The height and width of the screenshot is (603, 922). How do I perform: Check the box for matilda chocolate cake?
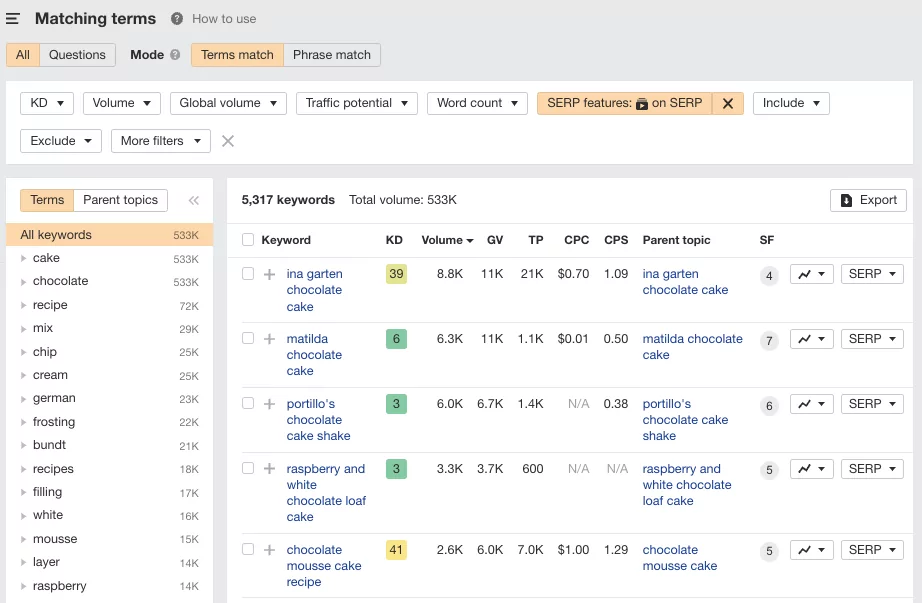[248, 339]
